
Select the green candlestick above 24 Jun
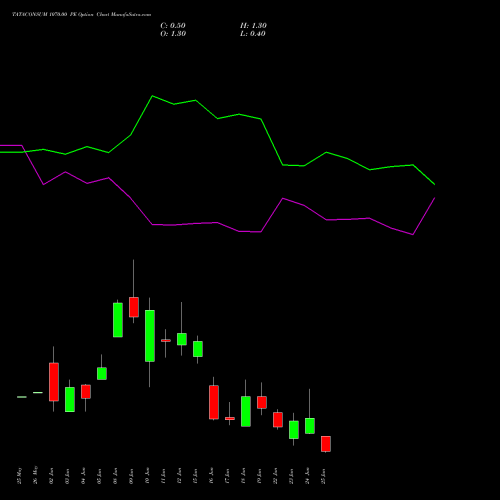click(310, 426)
